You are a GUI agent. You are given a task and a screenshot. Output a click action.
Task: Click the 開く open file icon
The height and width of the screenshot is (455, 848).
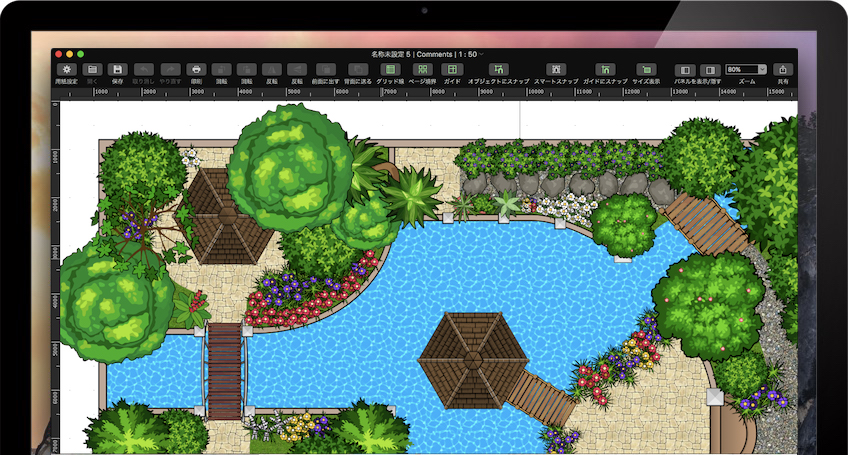coord(92,69)
